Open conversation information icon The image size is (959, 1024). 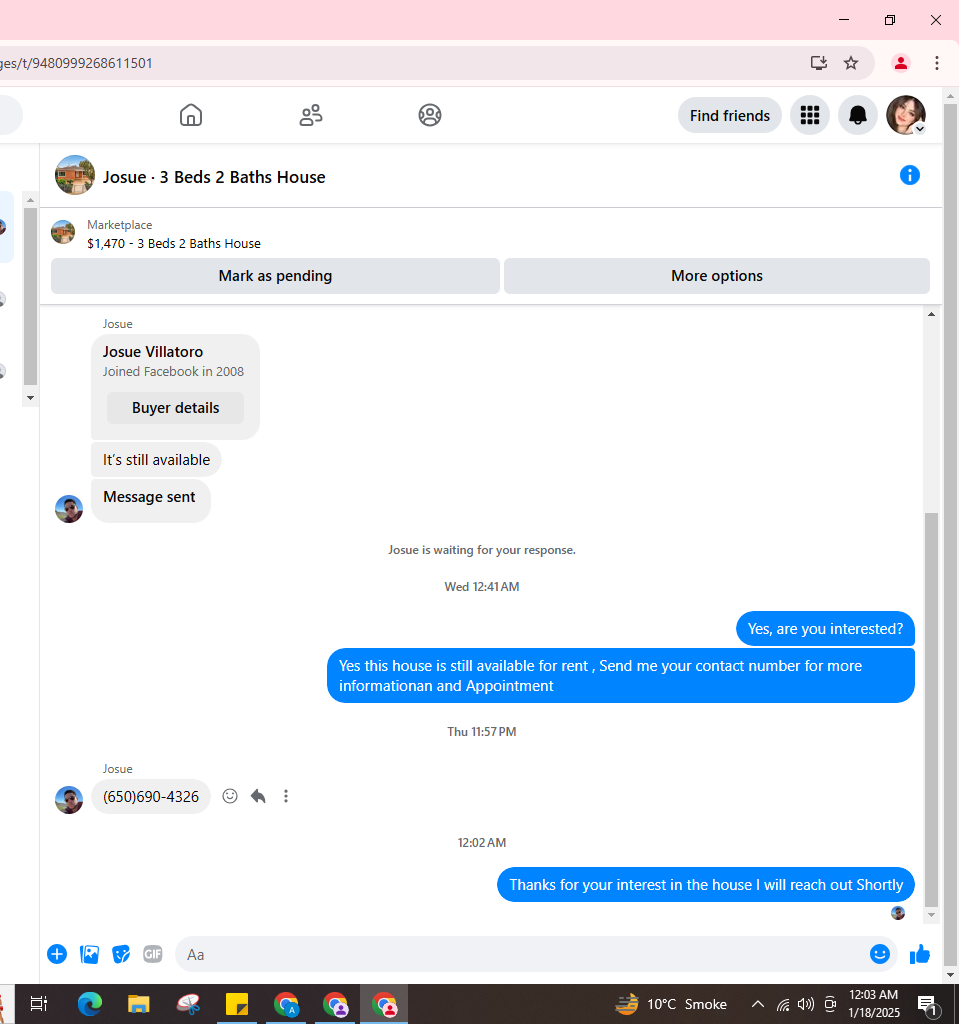click(x=909, y=175)
